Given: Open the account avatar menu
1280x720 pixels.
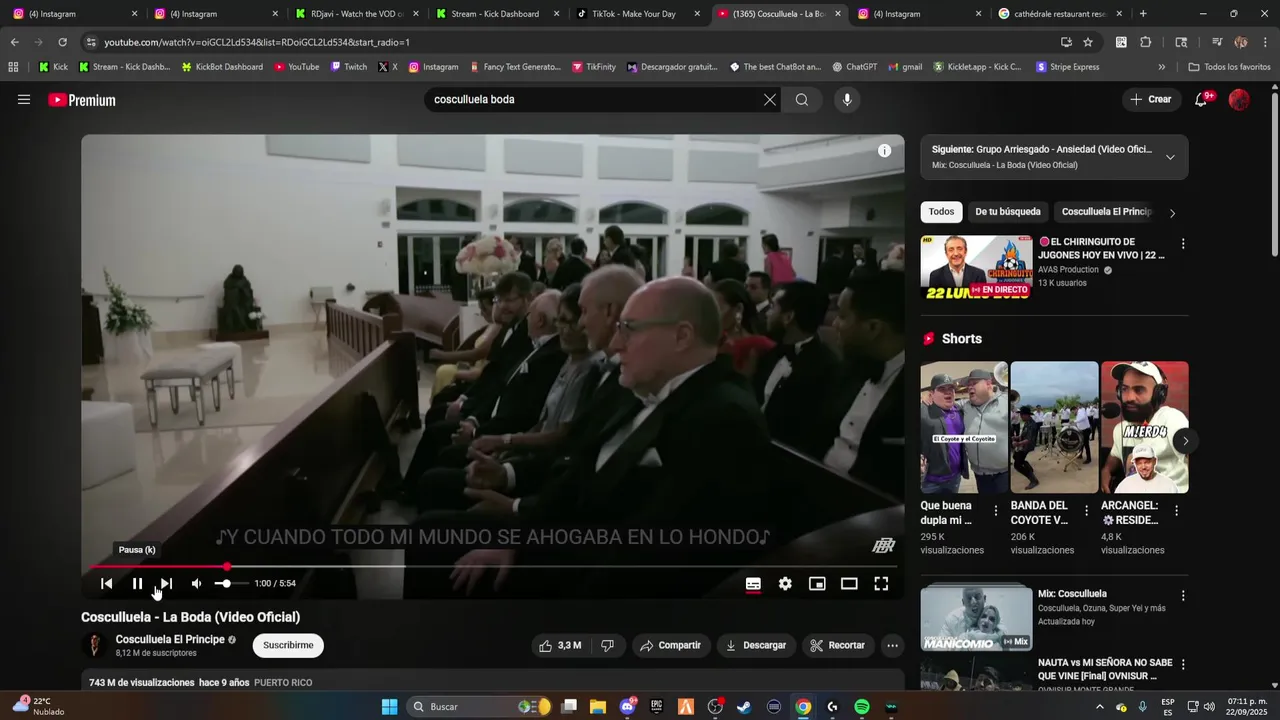Looking at the screenshot, I should click(1239, 100).
